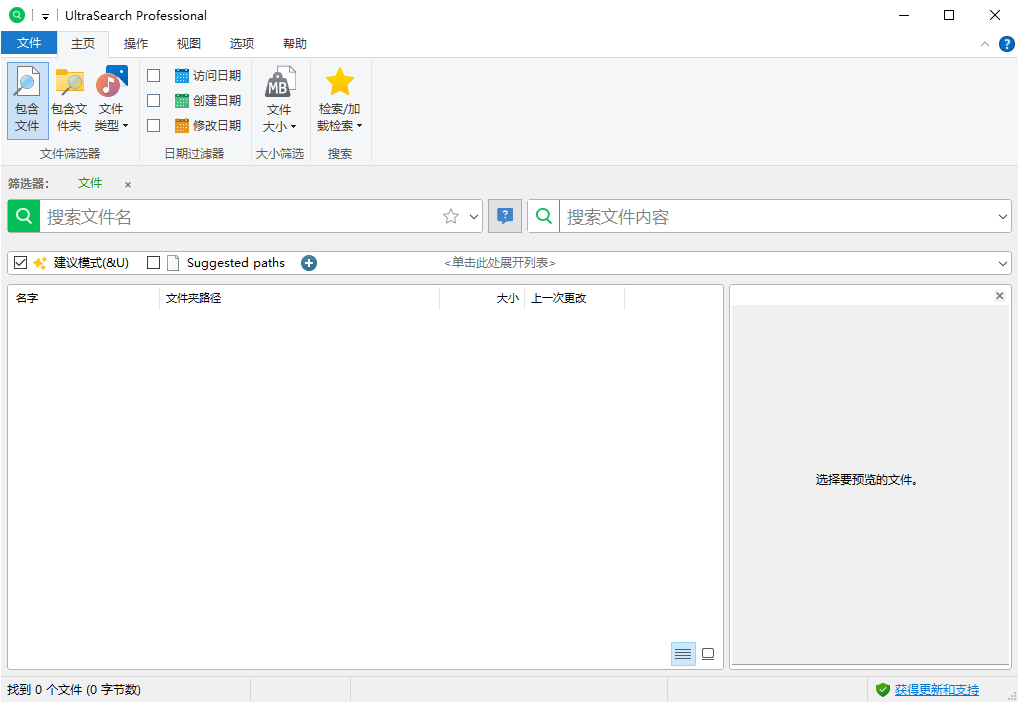1019x703 pixels.
Task: Select the 包含文件 search filter tool
Action: pyautogui.click(x=27, y=99)
